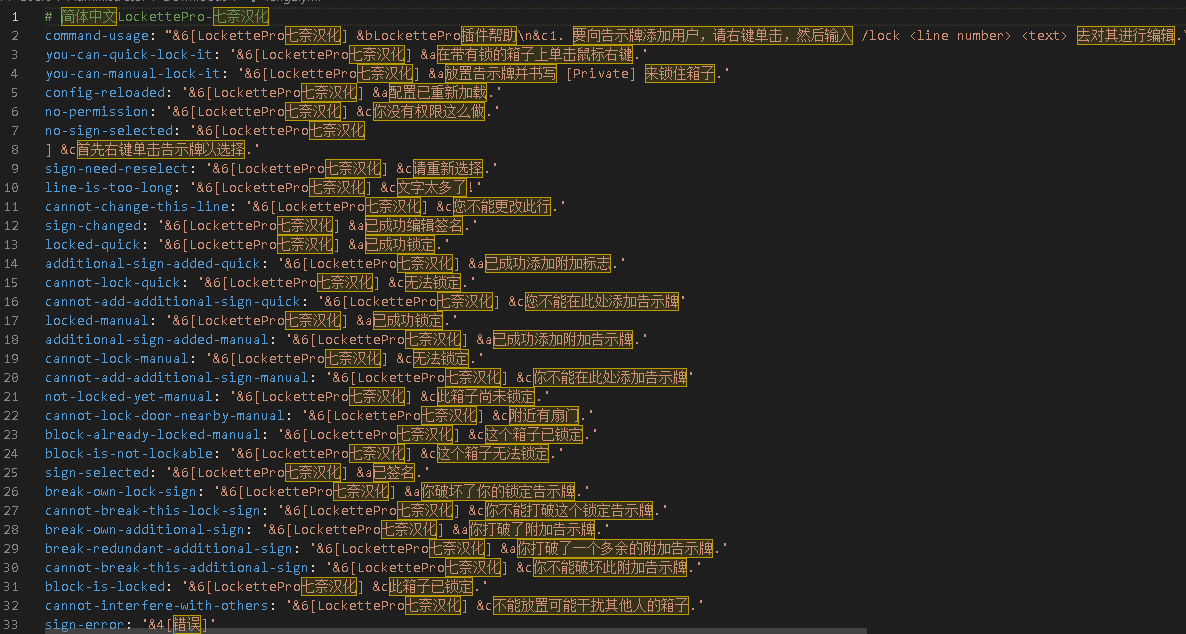Click line number 16 in the gutter
Image resolution: width=1186 pixels, height=634 pixels.
point(11,301)
